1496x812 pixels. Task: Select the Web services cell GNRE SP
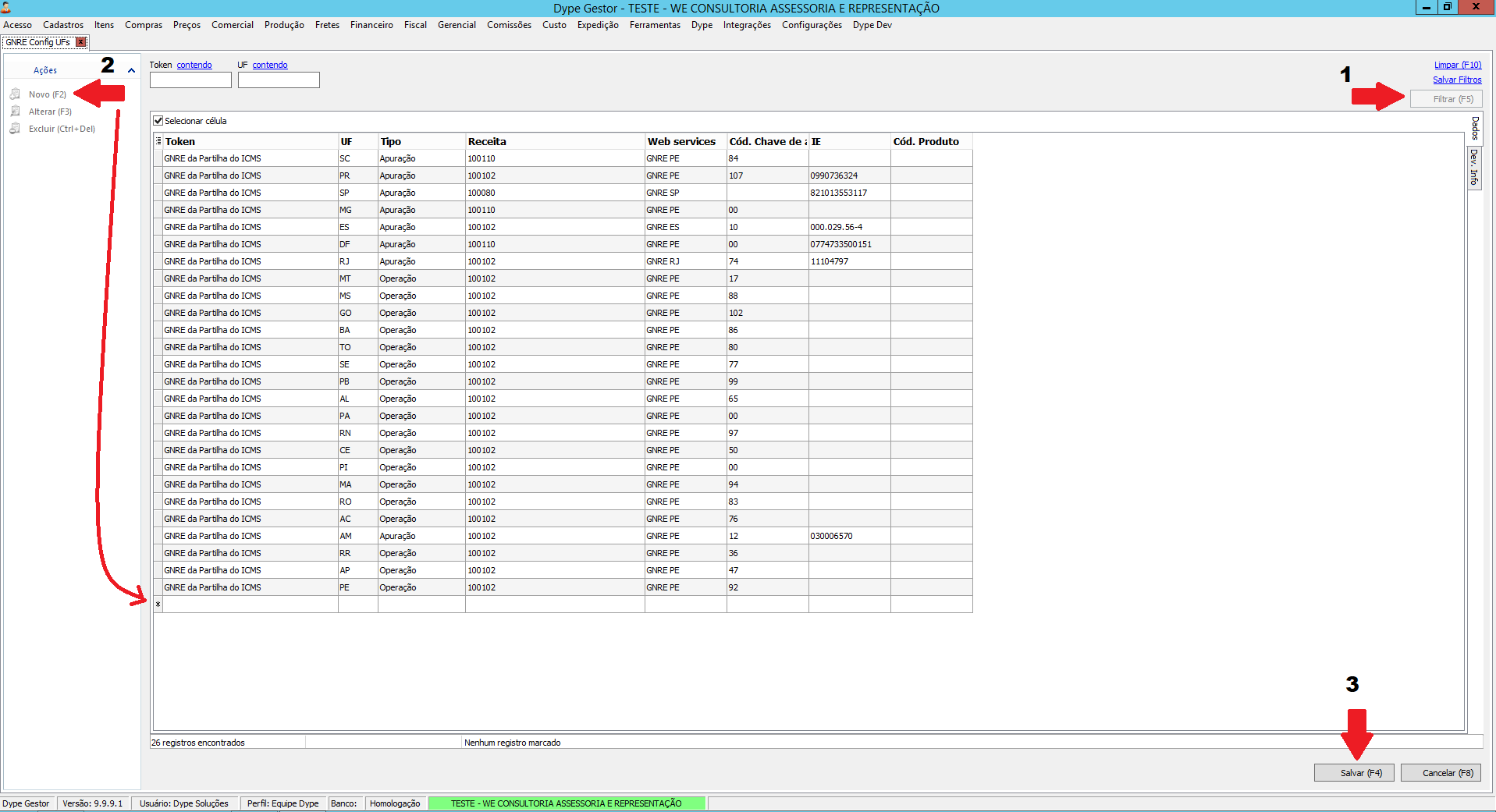click(686, 193)
